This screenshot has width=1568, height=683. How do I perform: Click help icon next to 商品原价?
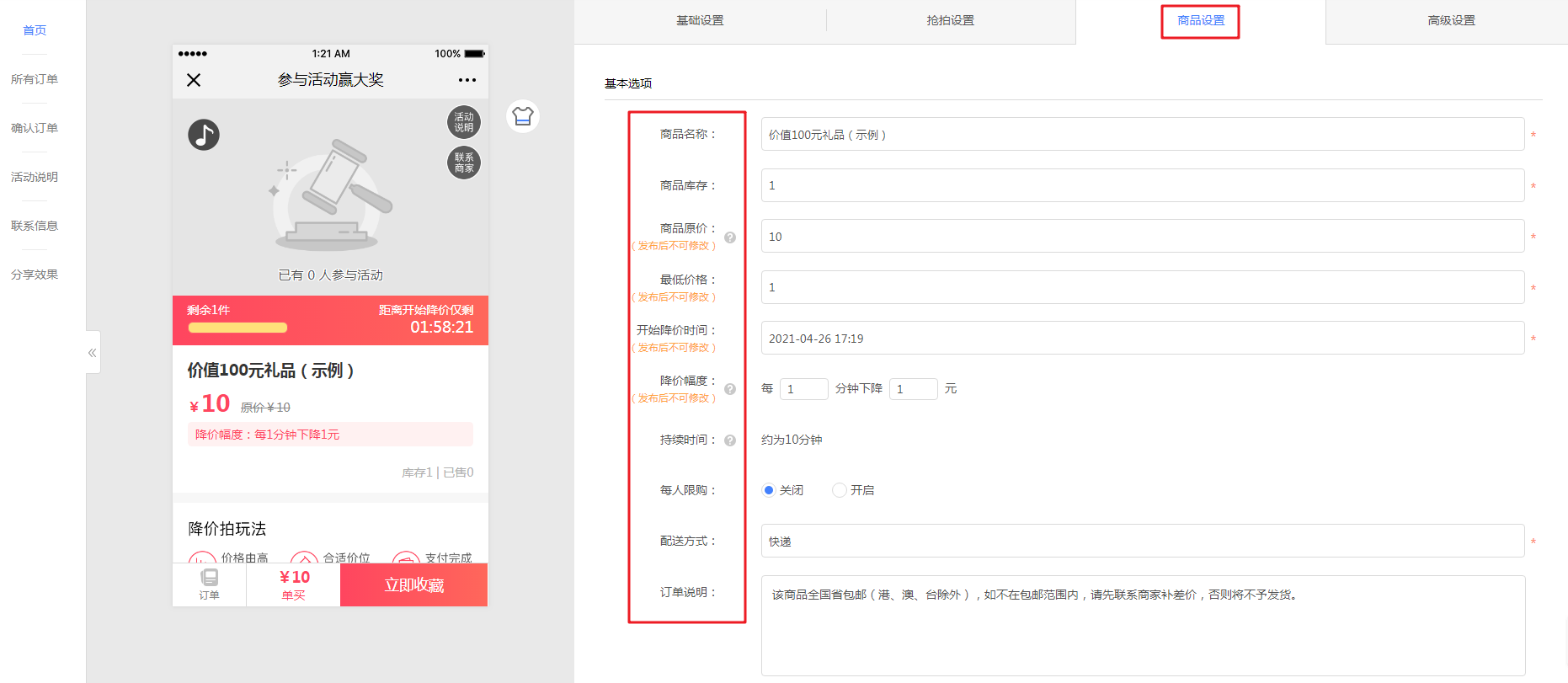730,237
